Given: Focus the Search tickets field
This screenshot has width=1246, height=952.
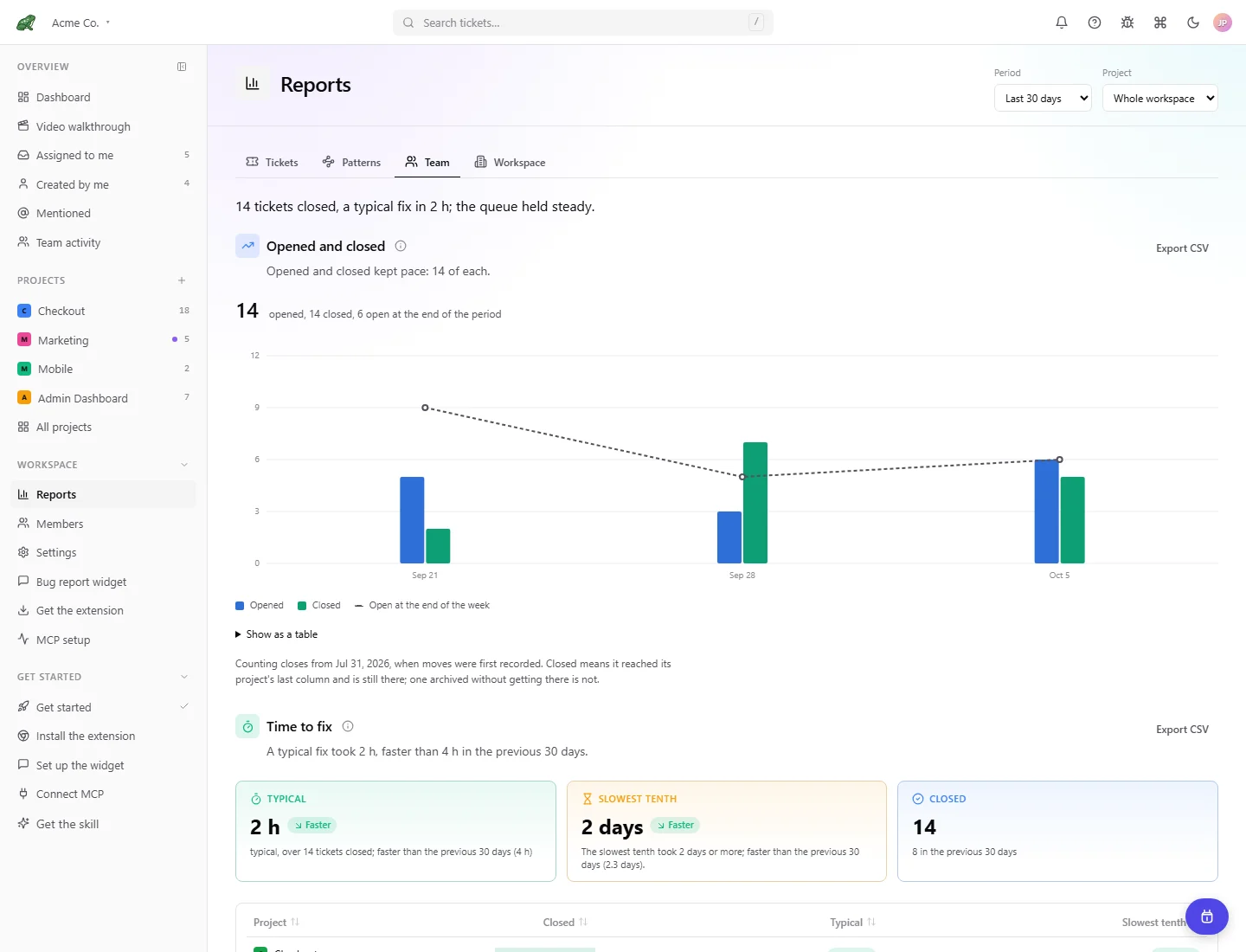Looking at the screenshot, I should (583, 23).
